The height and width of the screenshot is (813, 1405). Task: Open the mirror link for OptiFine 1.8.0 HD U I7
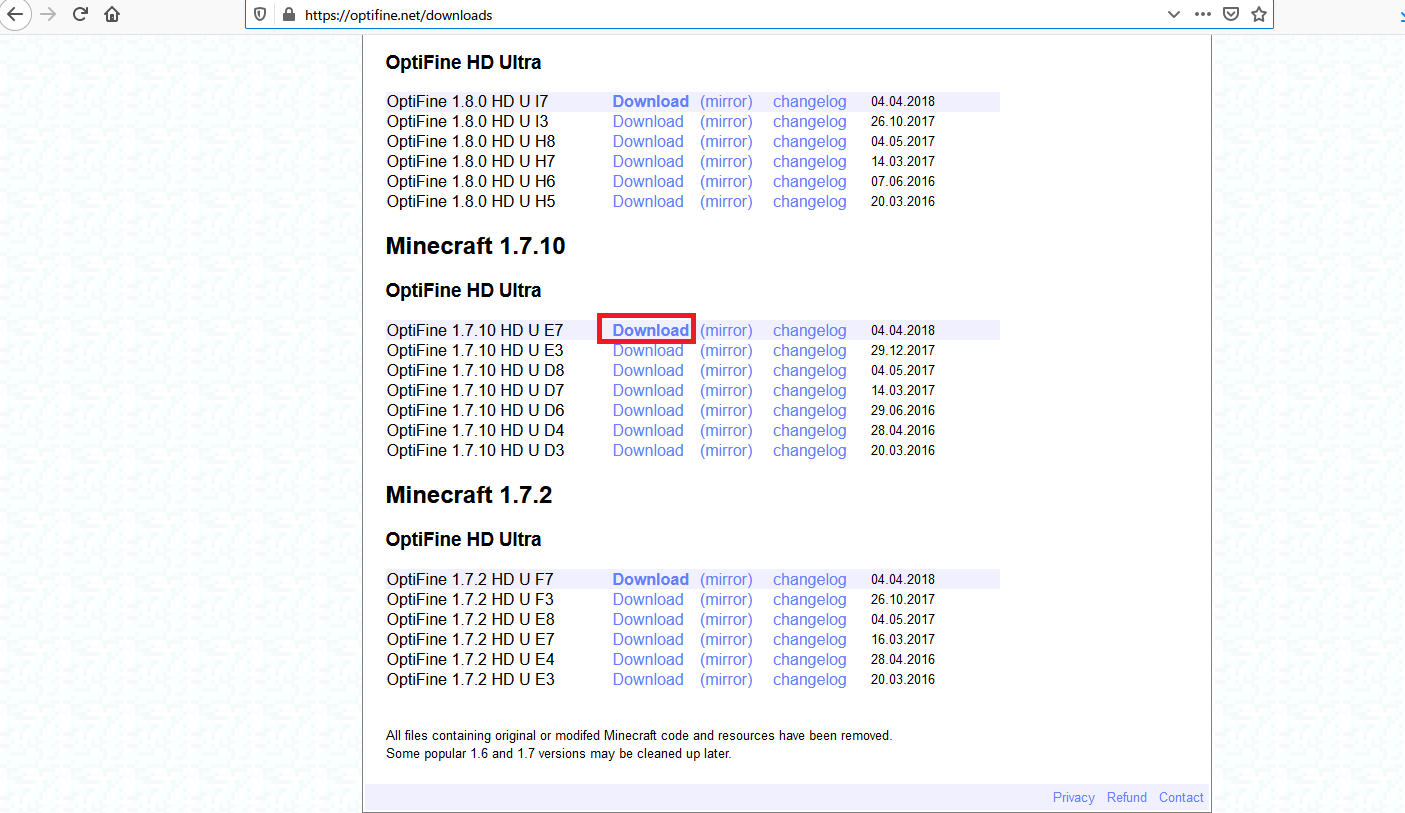tap(726, 101)
